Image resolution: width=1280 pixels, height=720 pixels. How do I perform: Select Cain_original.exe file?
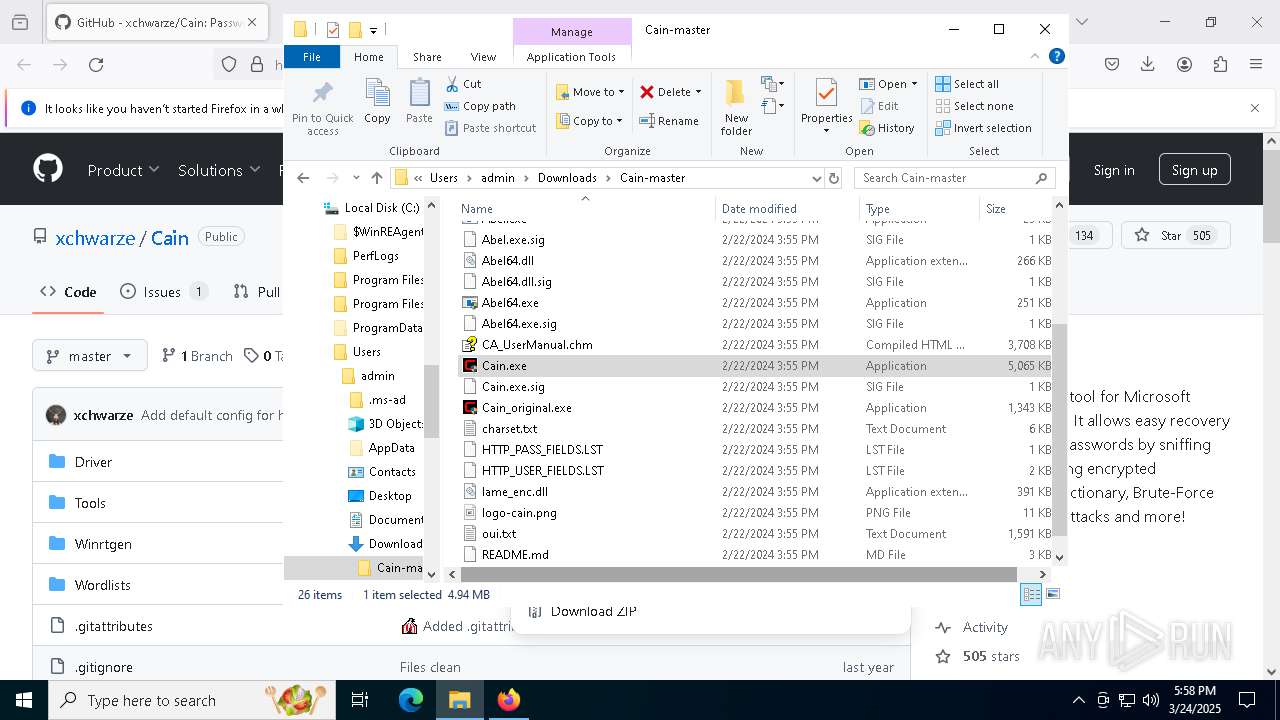(x=526, y=408)
